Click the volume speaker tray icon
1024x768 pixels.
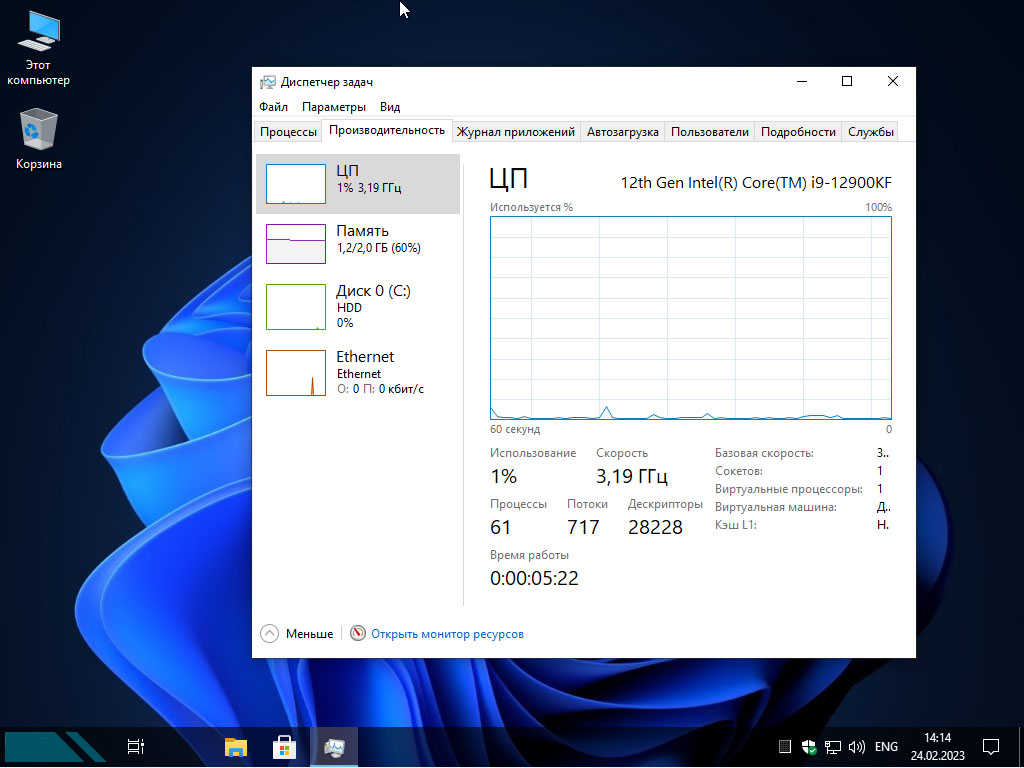[x=856, y=747]
